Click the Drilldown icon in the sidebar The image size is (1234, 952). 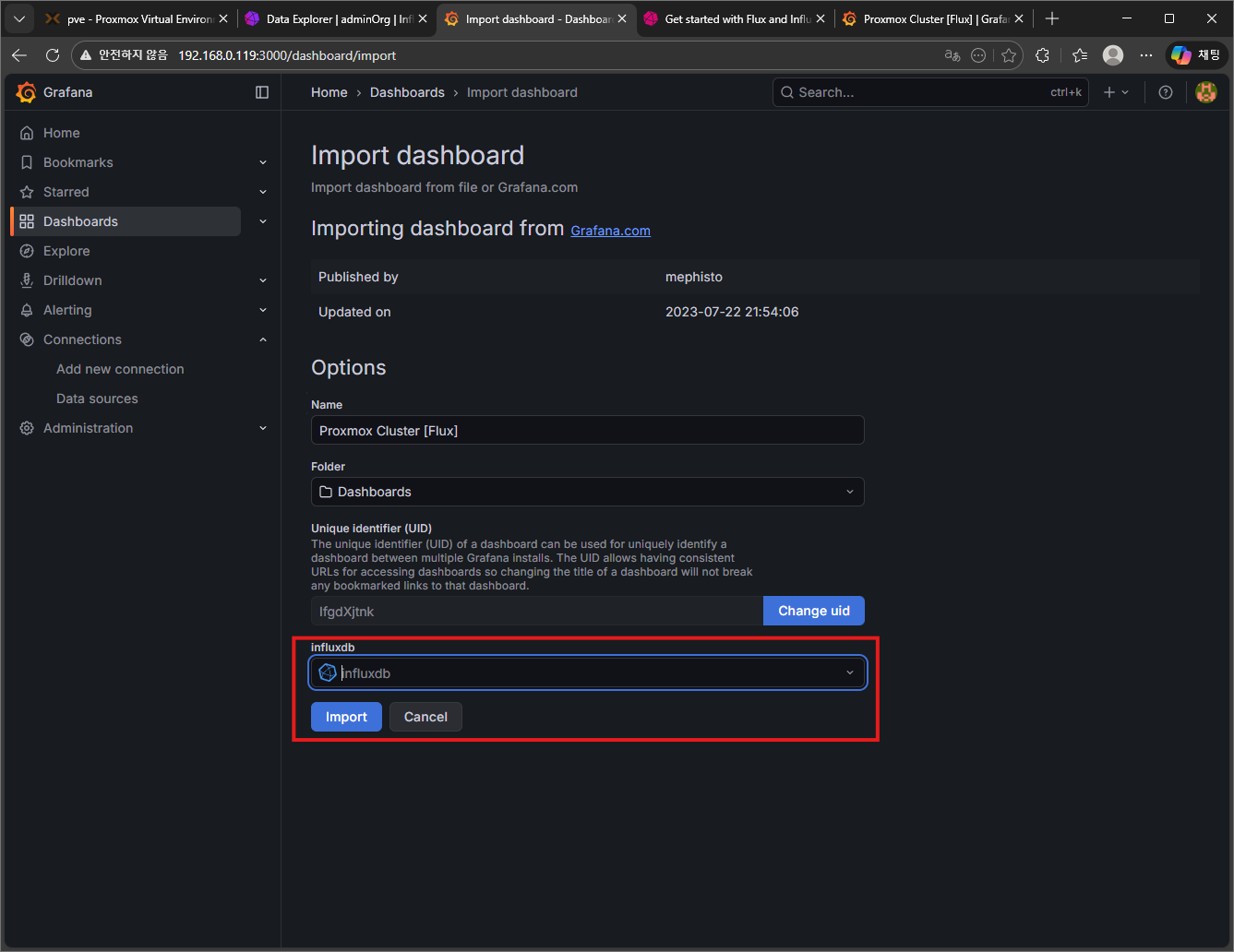[x=27, y=280]
